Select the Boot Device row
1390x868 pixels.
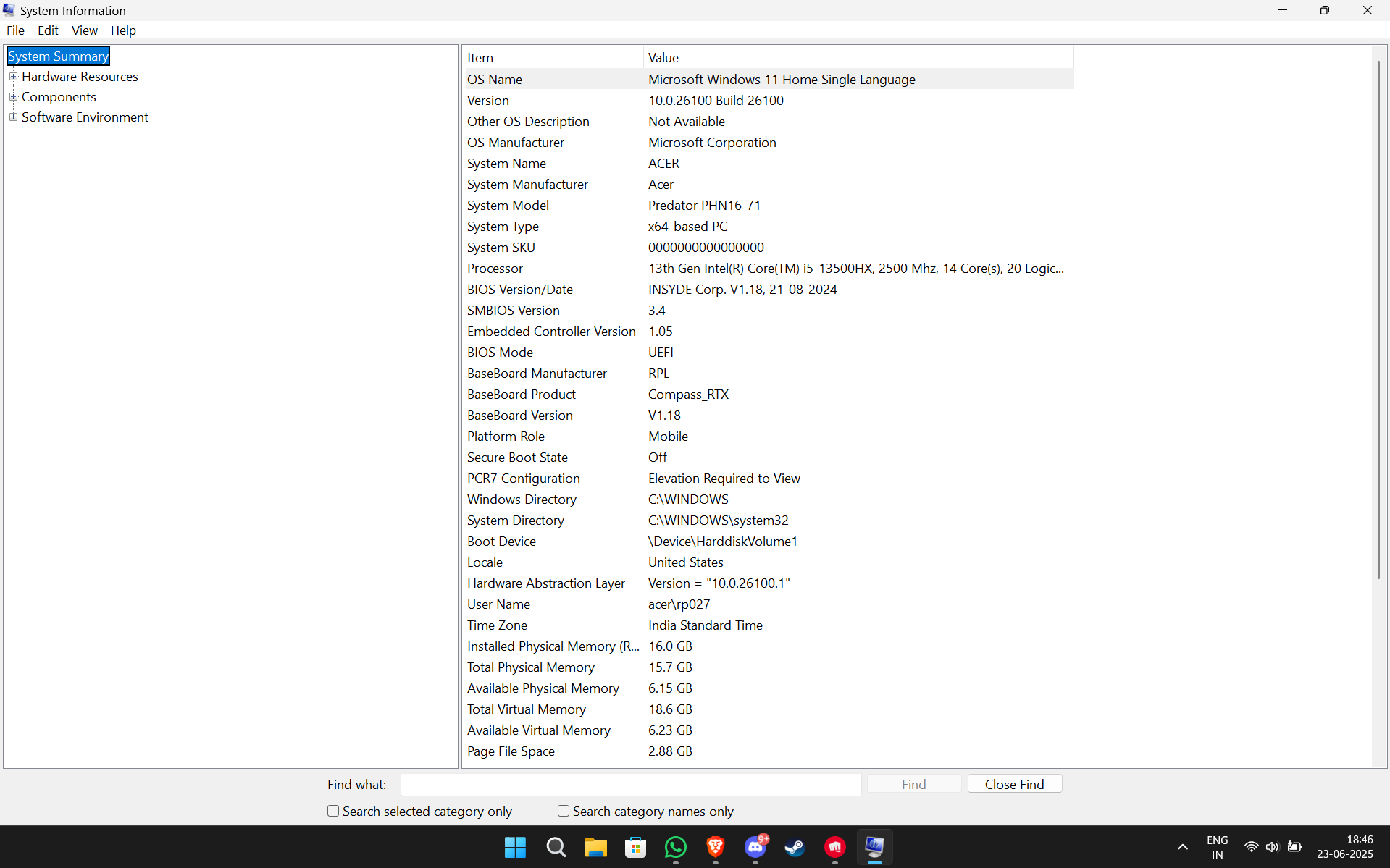(x=769, y=541)
